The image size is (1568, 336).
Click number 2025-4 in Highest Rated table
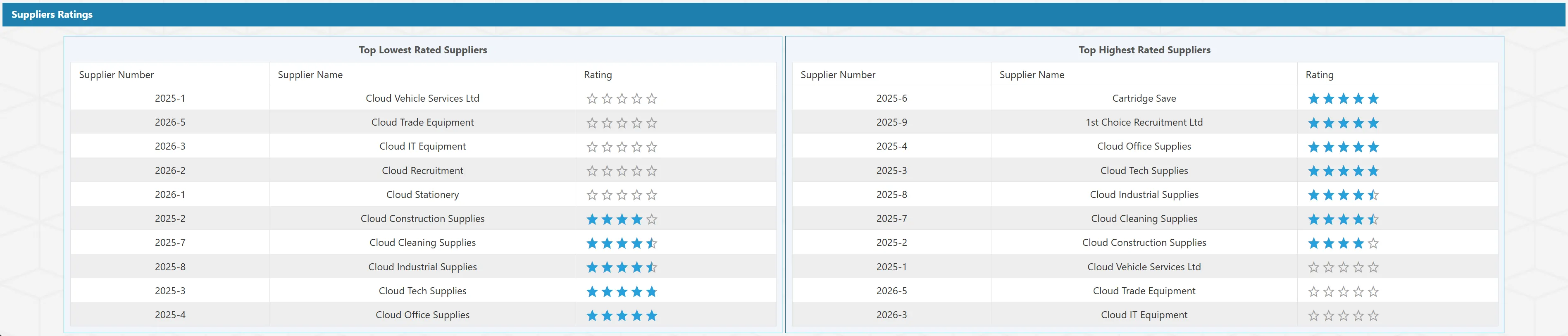tap(891, 146)
